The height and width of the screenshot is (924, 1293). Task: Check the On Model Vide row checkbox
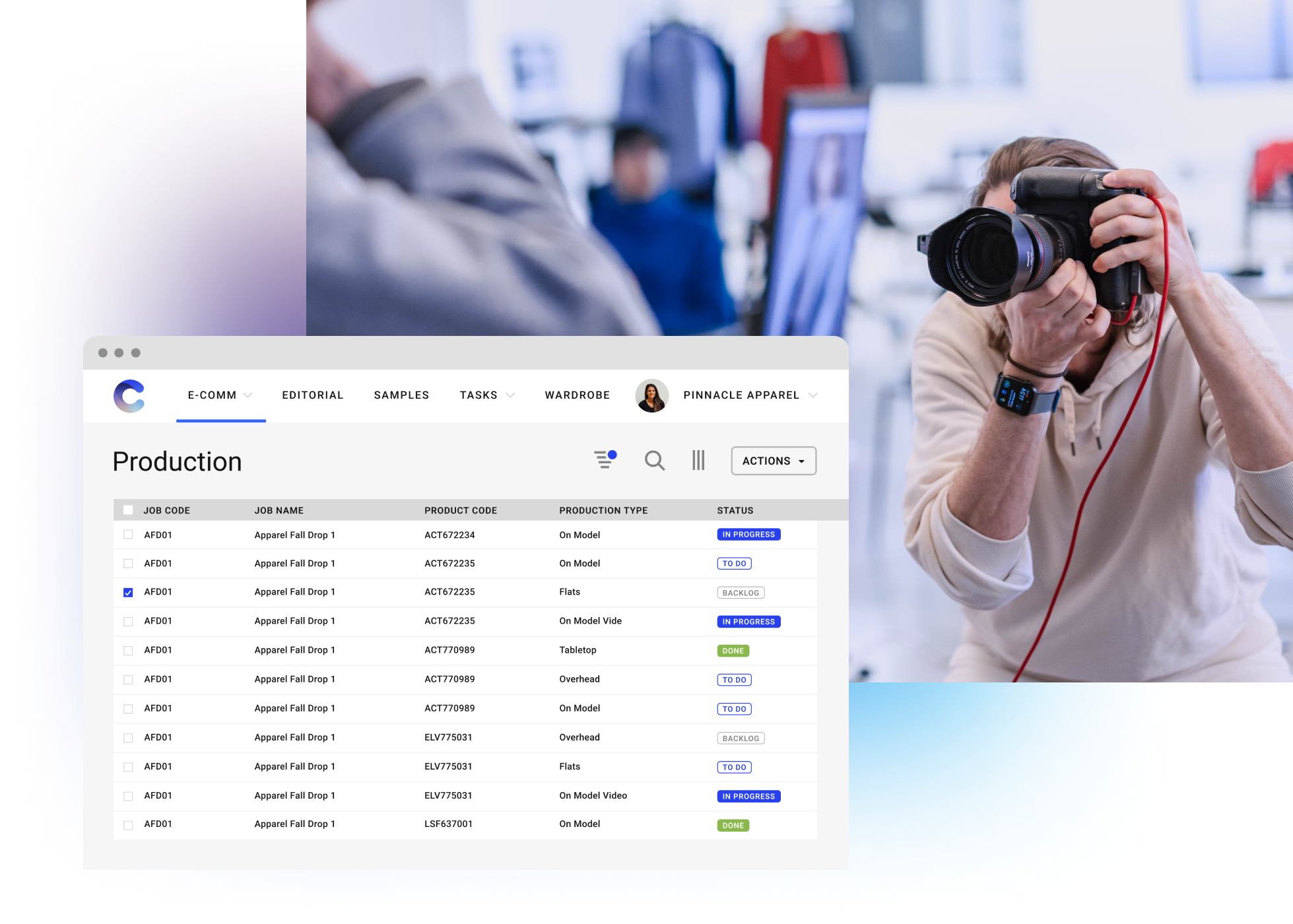pyautogui.click(x=128, y=622)
